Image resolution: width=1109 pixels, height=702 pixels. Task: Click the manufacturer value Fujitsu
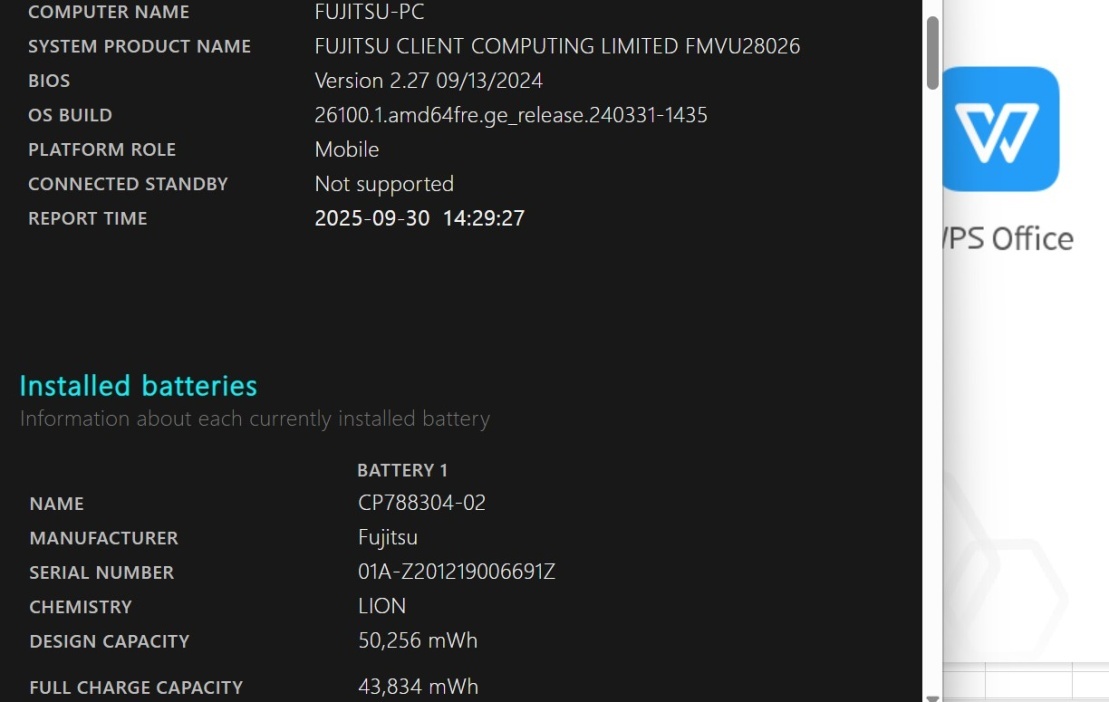387,538
